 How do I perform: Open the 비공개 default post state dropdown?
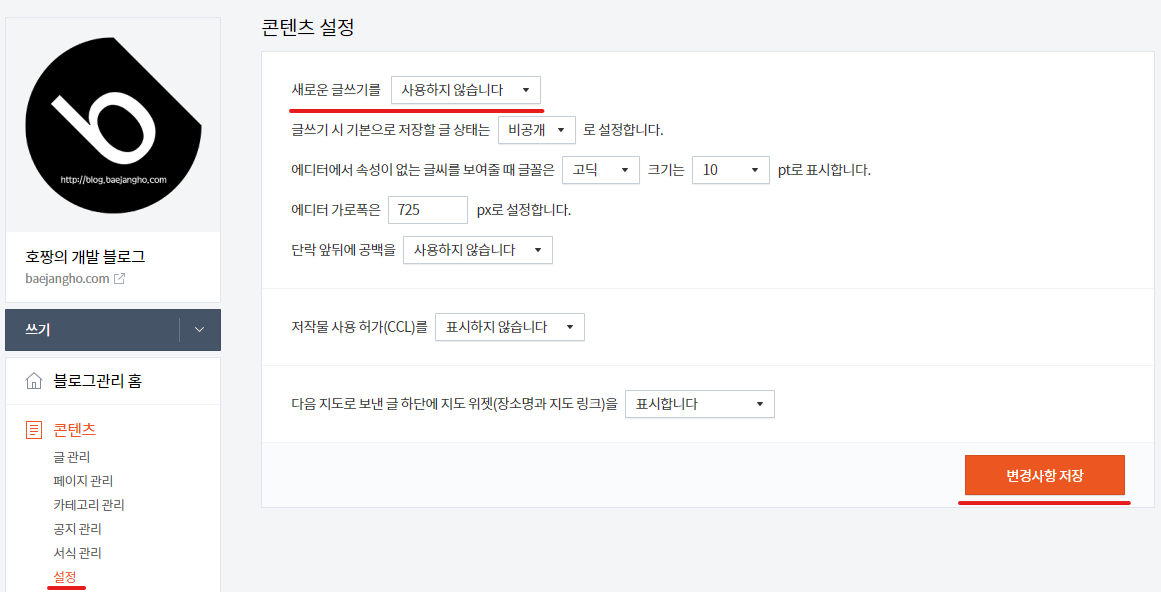click(537, 130)
